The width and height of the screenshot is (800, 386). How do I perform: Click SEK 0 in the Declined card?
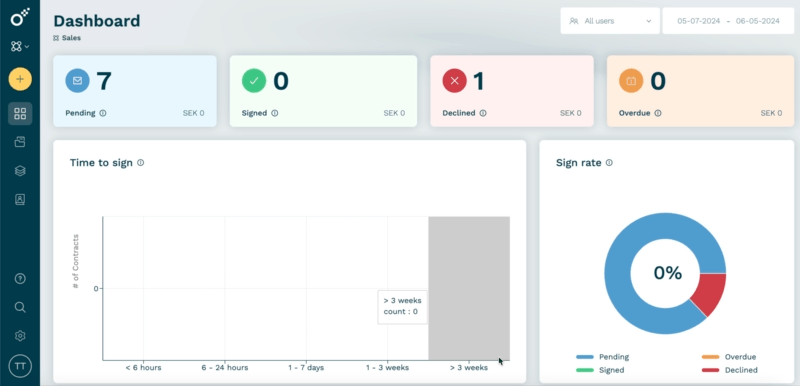coord(570,113)
